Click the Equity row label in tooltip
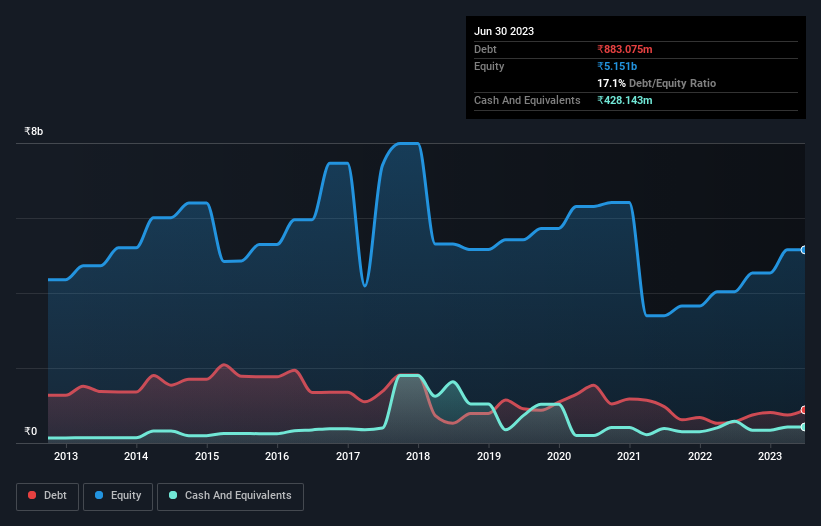Screen dimensions: 821x526 pyautogui.click(x=489, y=66)
